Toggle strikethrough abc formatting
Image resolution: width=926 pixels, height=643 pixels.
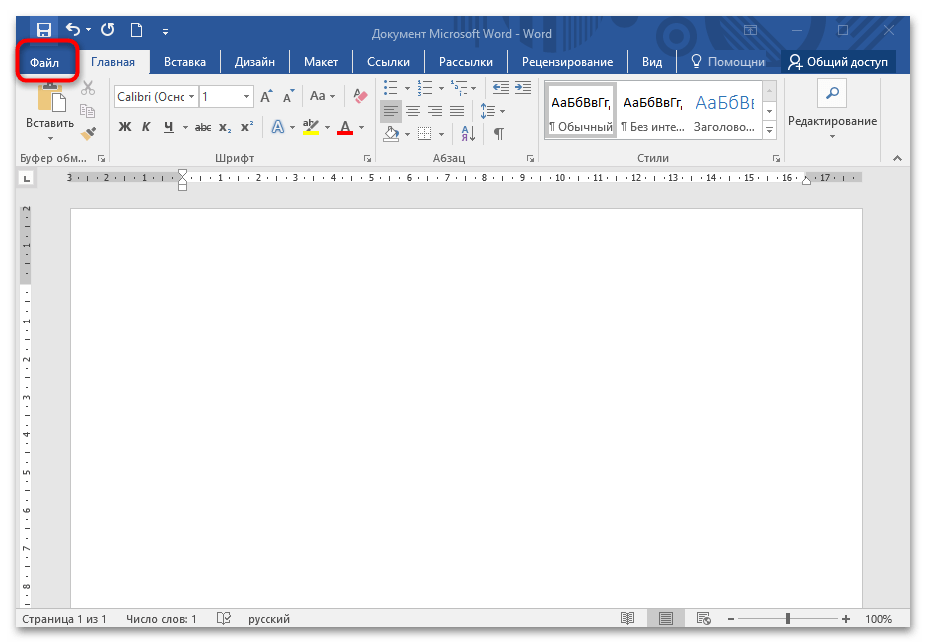[x=203, y=127]
